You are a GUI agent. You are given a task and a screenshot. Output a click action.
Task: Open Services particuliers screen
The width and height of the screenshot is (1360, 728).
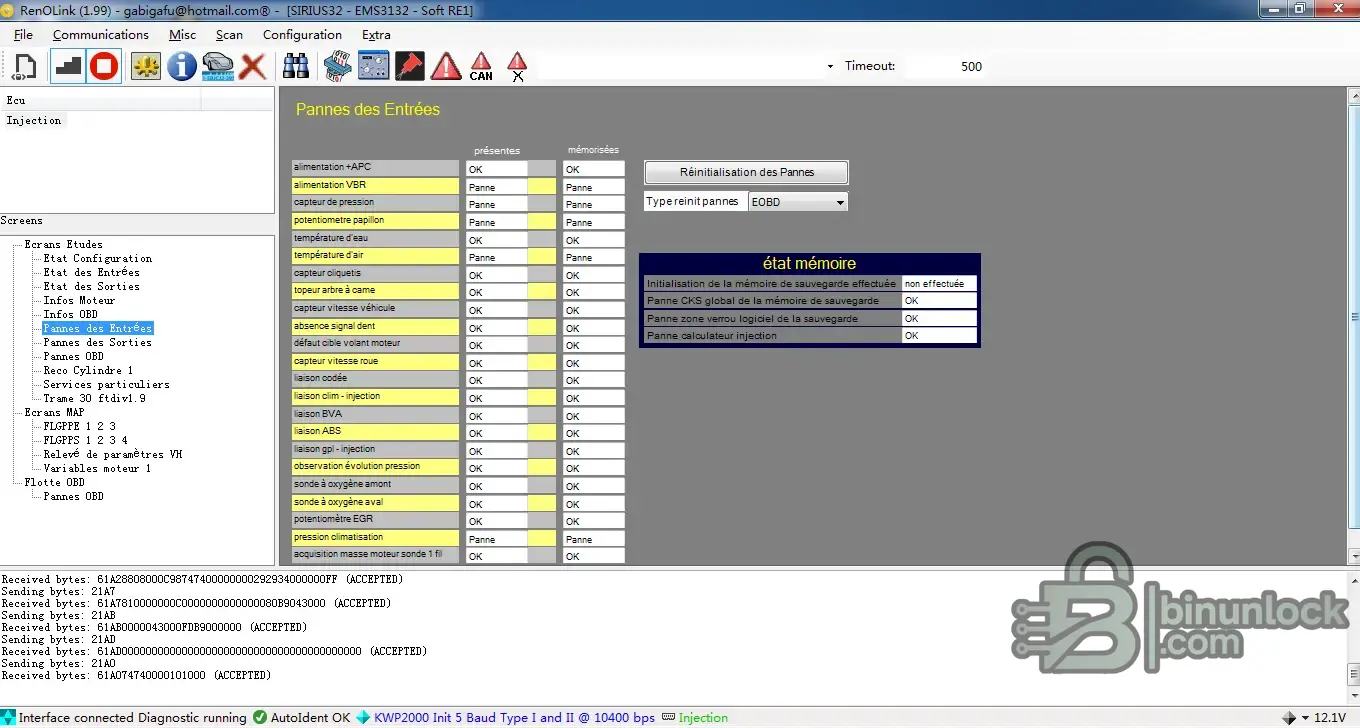tap(106, 384)
